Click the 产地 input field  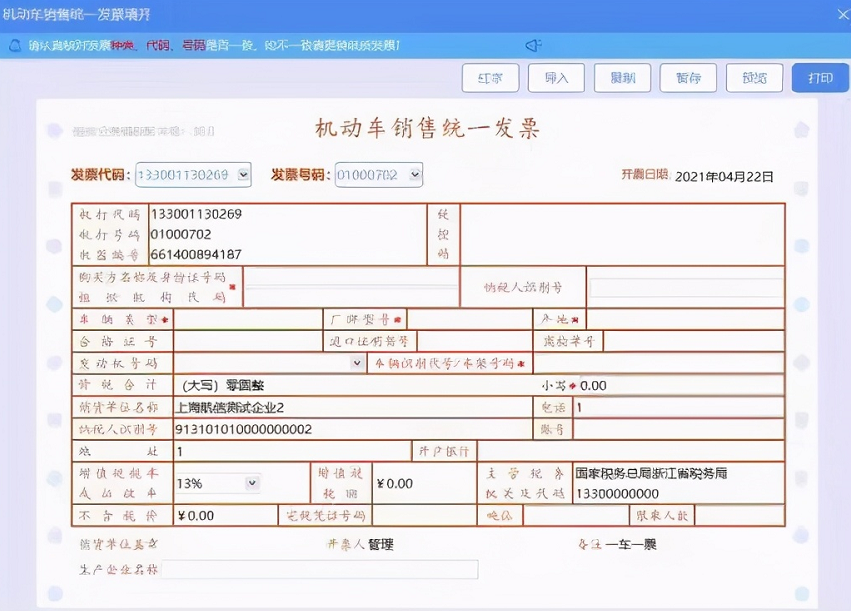685,319
